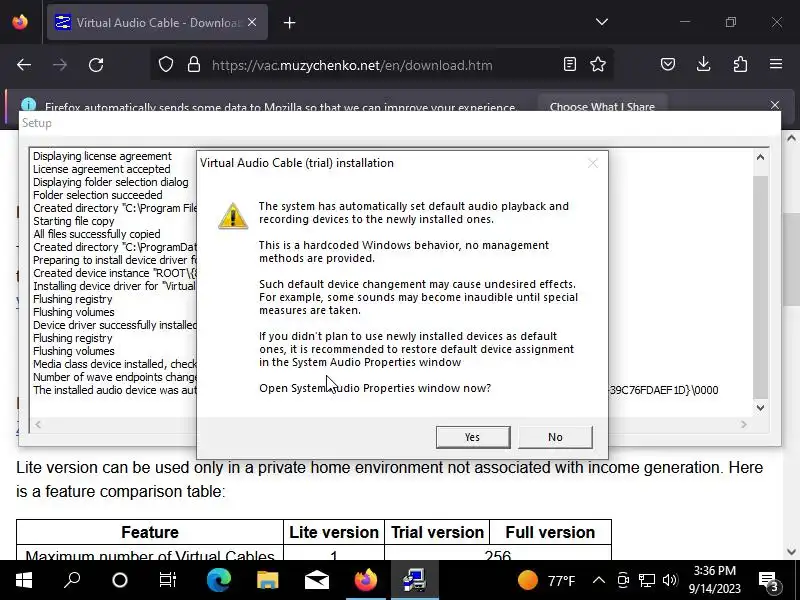Go back to previous page in Firefox
Viewport: 800px width, 600px height.
pyautogui.click(x=24, y=65)
